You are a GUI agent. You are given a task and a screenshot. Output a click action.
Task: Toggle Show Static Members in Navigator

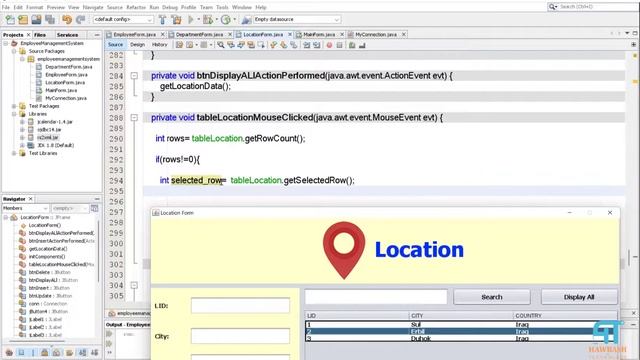tap(33, 353)
